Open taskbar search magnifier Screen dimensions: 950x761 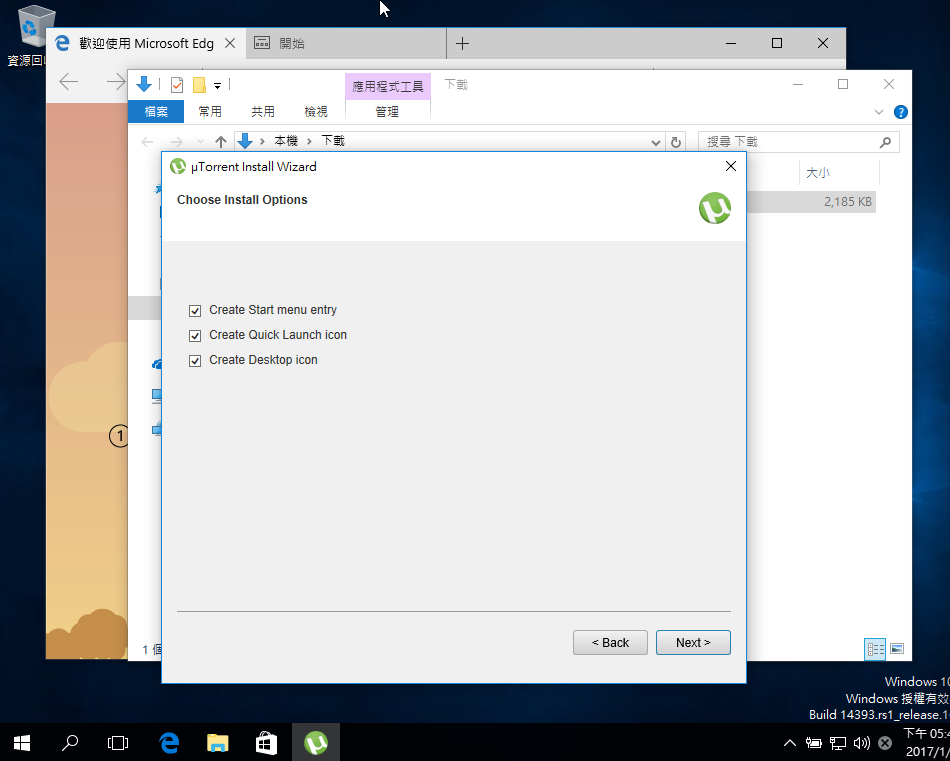point(70,742)
